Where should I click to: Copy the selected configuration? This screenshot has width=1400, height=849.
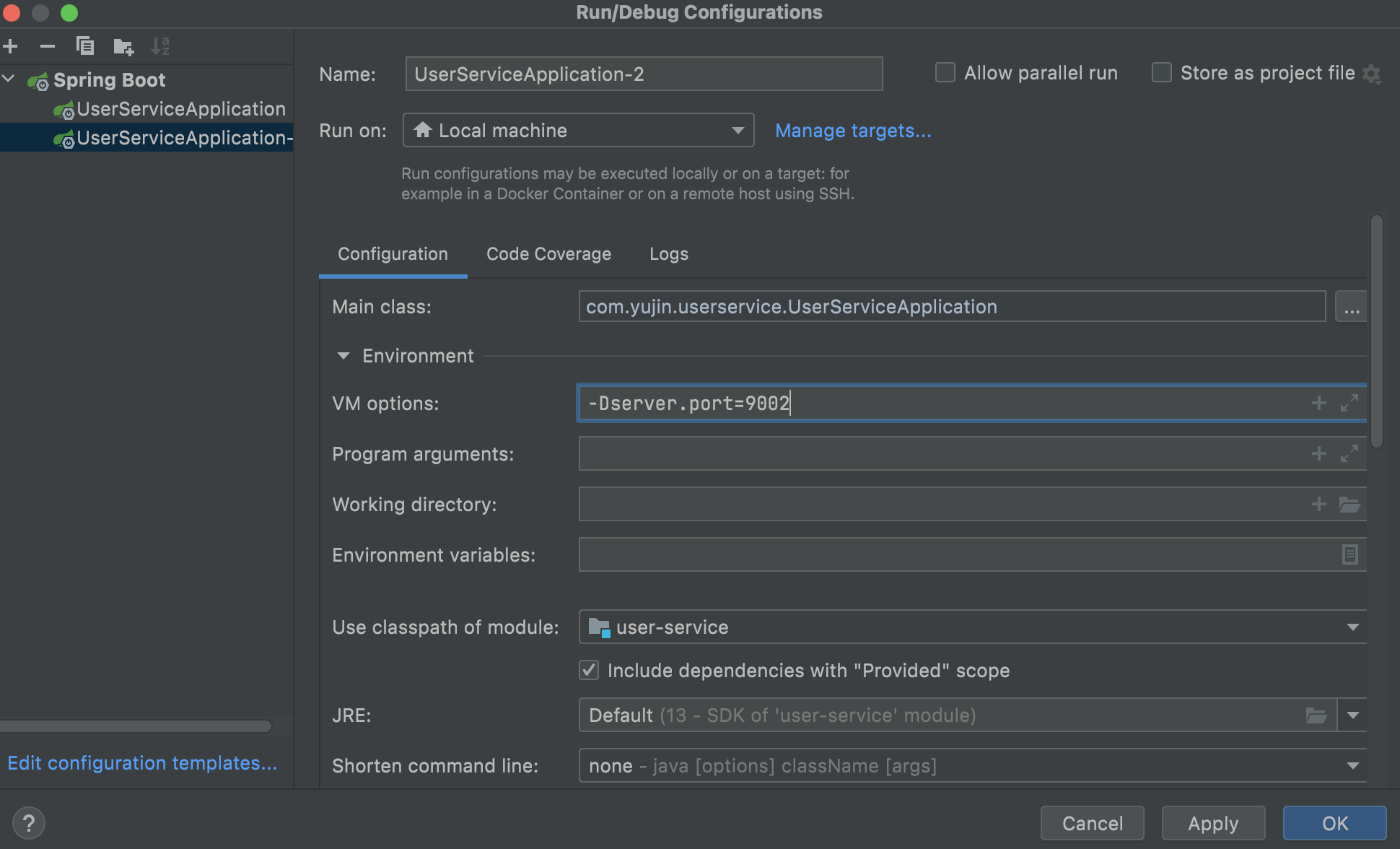click(85, 45)
